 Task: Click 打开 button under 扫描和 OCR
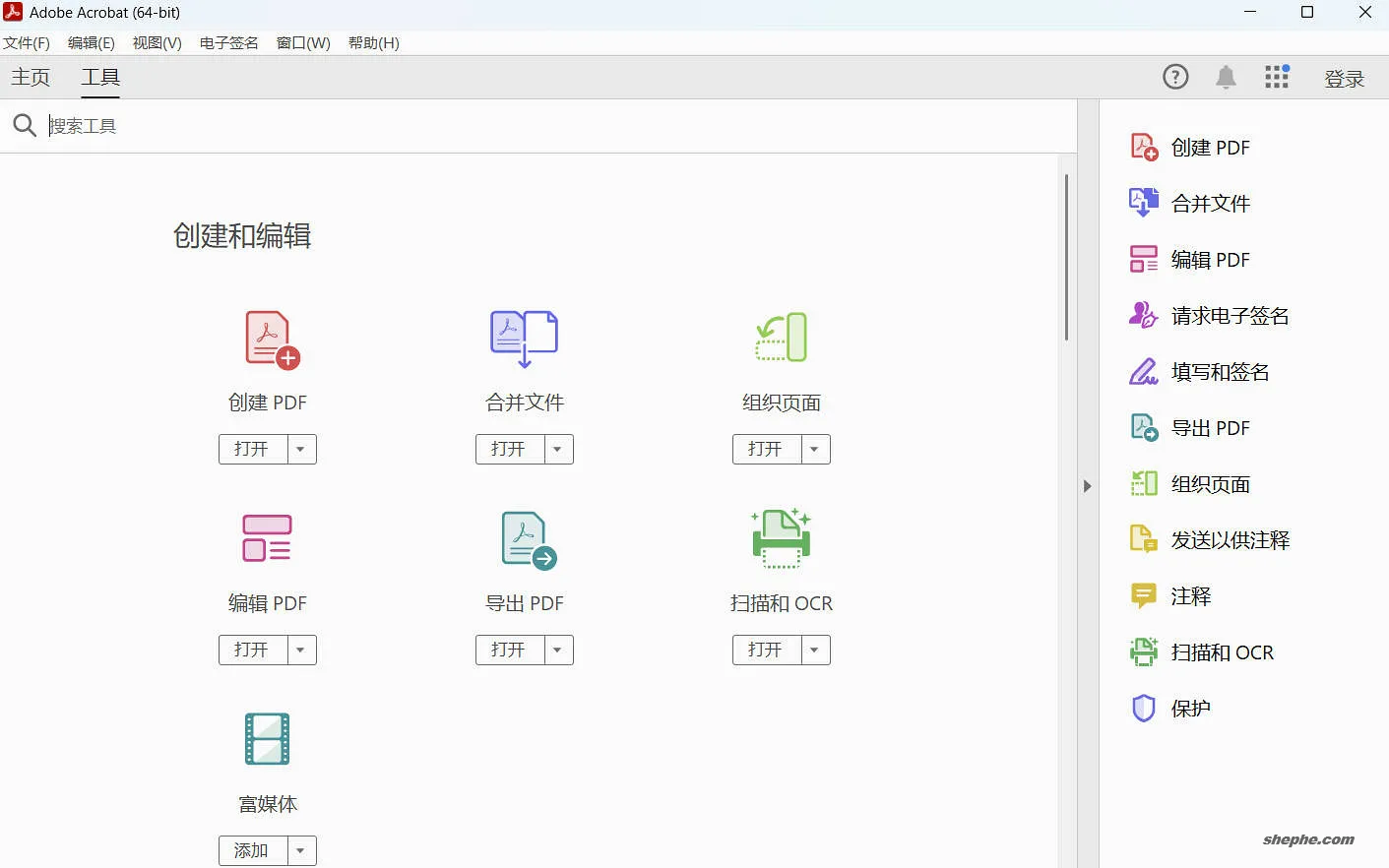coord(767,650)
